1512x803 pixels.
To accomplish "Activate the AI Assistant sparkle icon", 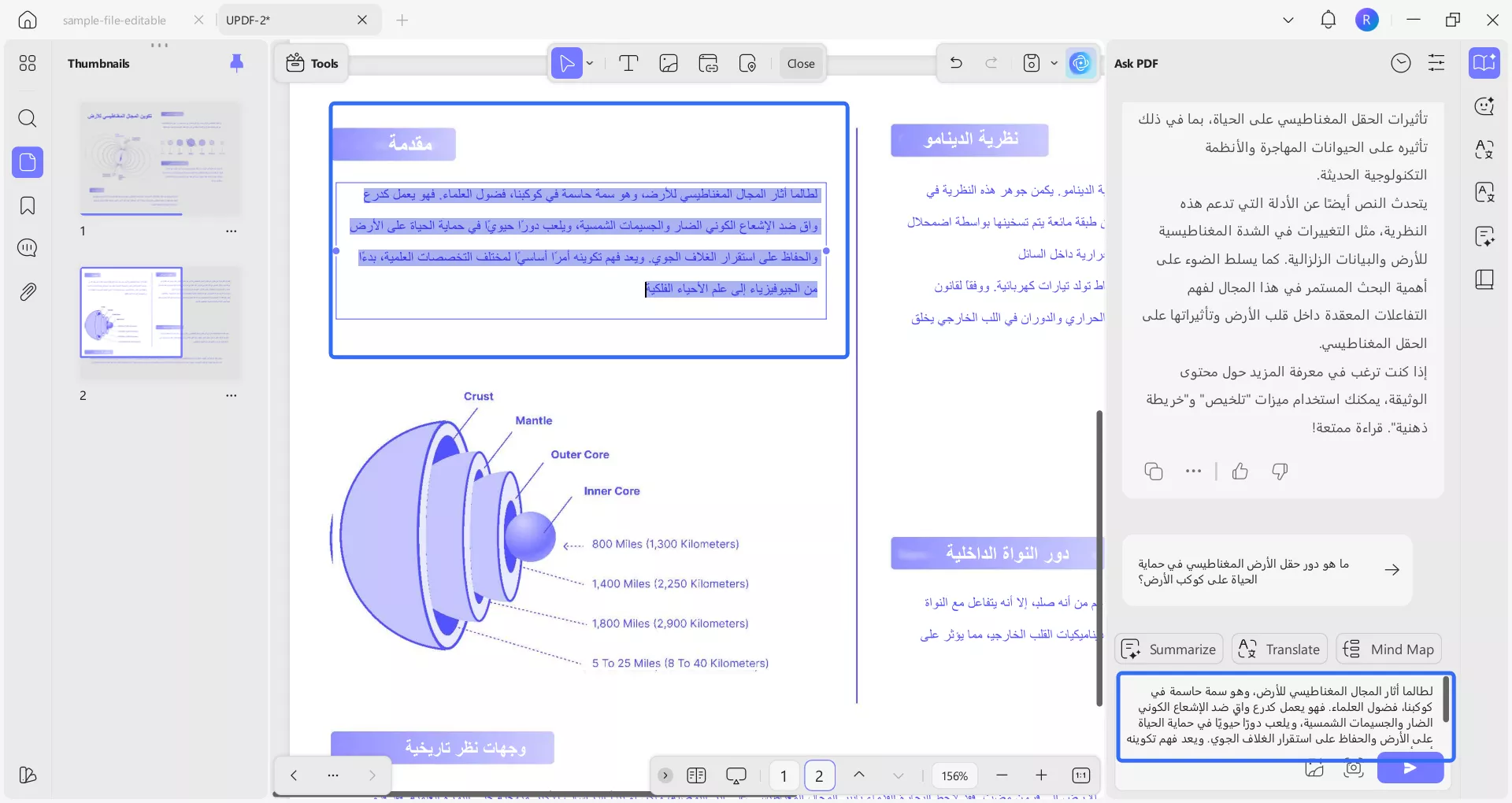I will click(x=1080, y=63).
